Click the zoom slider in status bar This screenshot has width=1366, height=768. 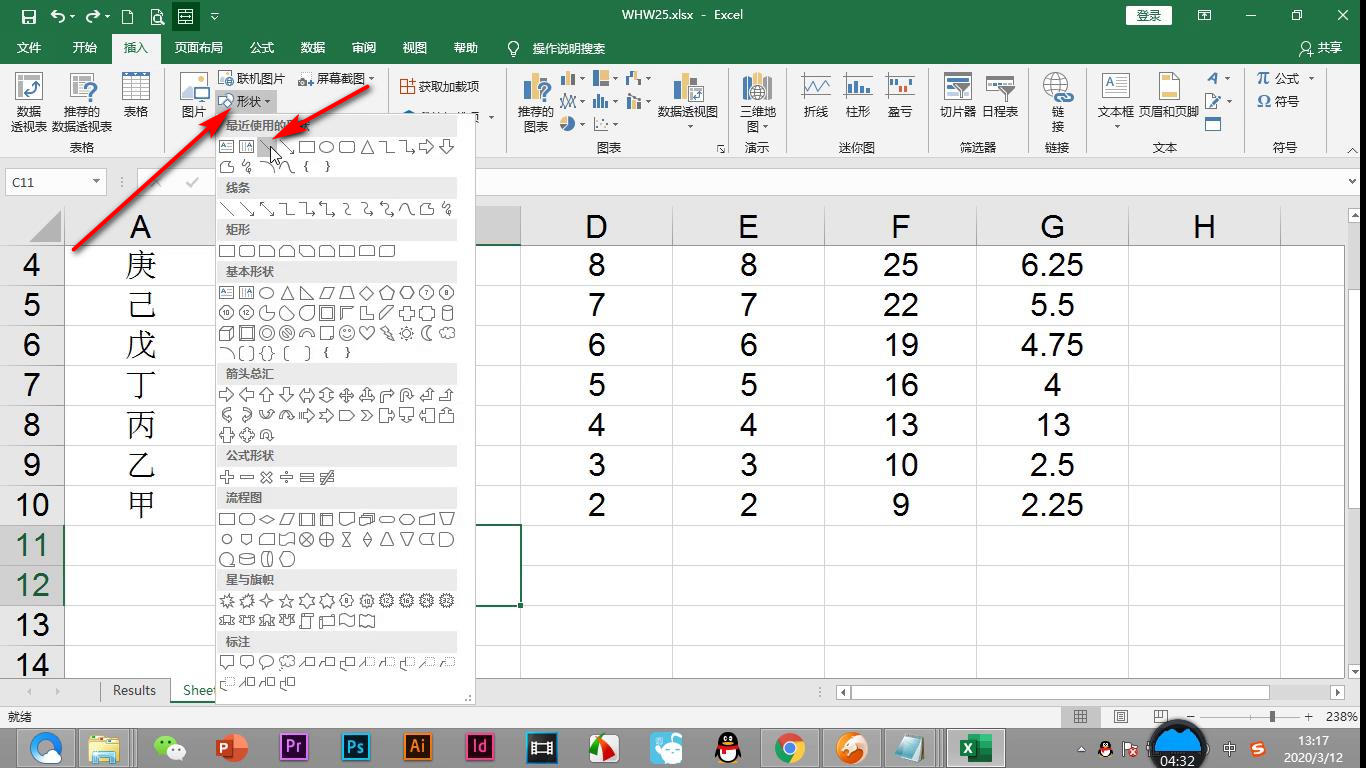pyautogui.click(x=1272, y=717)
